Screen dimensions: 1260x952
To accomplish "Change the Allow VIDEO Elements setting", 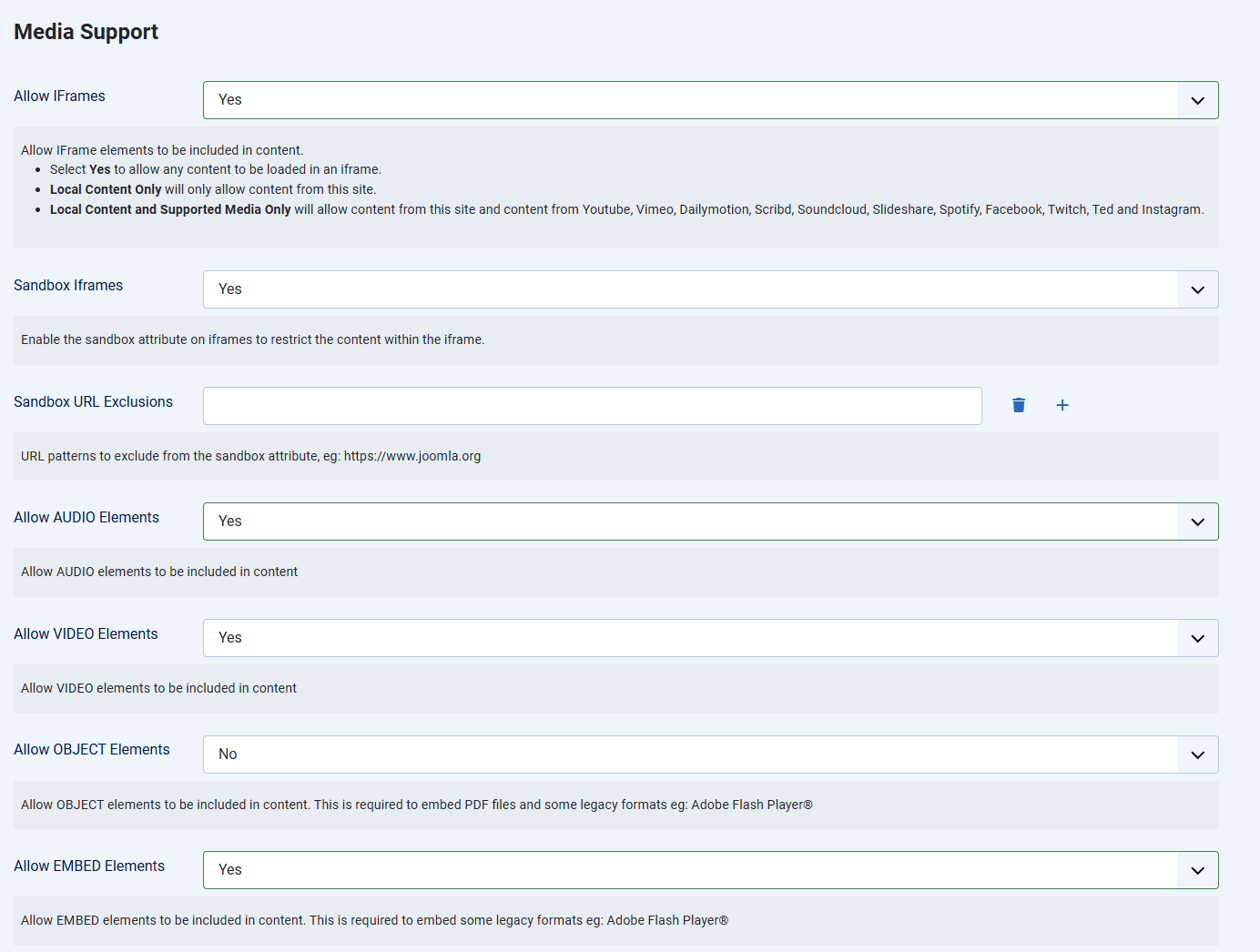I will 710,638.
